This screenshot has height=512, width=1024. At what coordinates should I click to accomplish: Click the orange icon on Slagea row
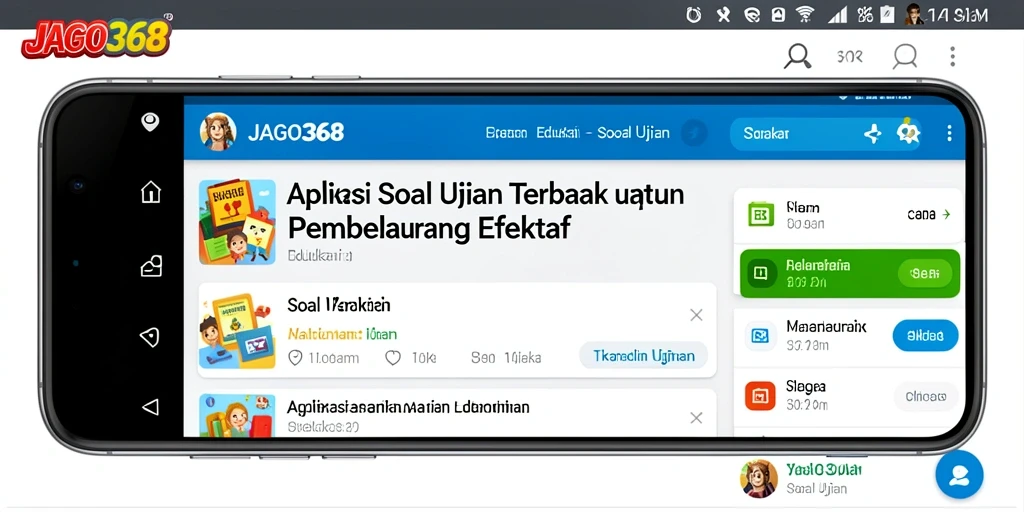pos(760,396)
